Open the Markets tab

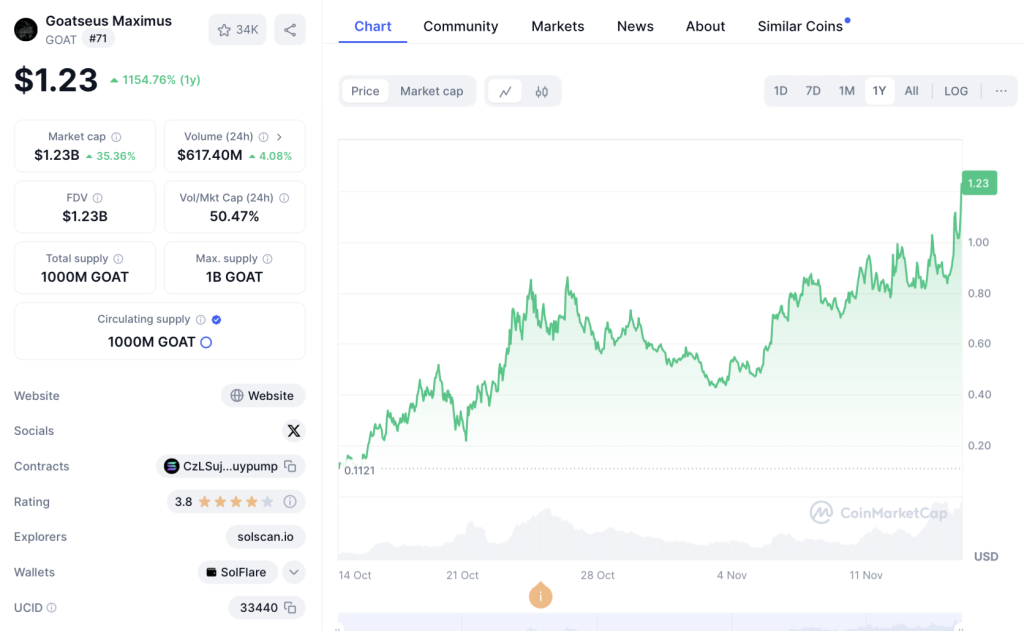(558, 27)
